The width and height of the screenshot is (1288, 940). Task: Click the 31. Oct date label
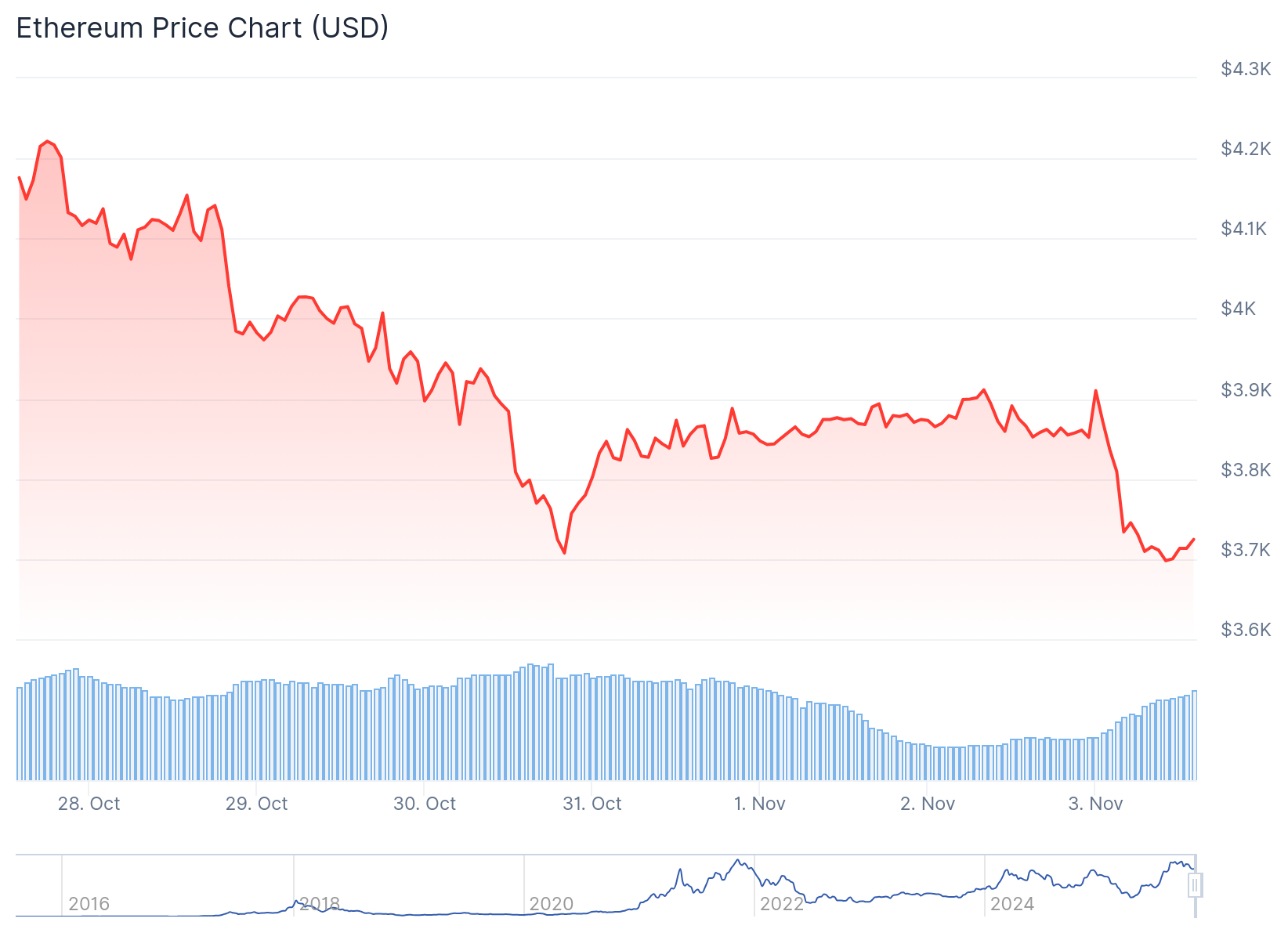click(592, 804)
